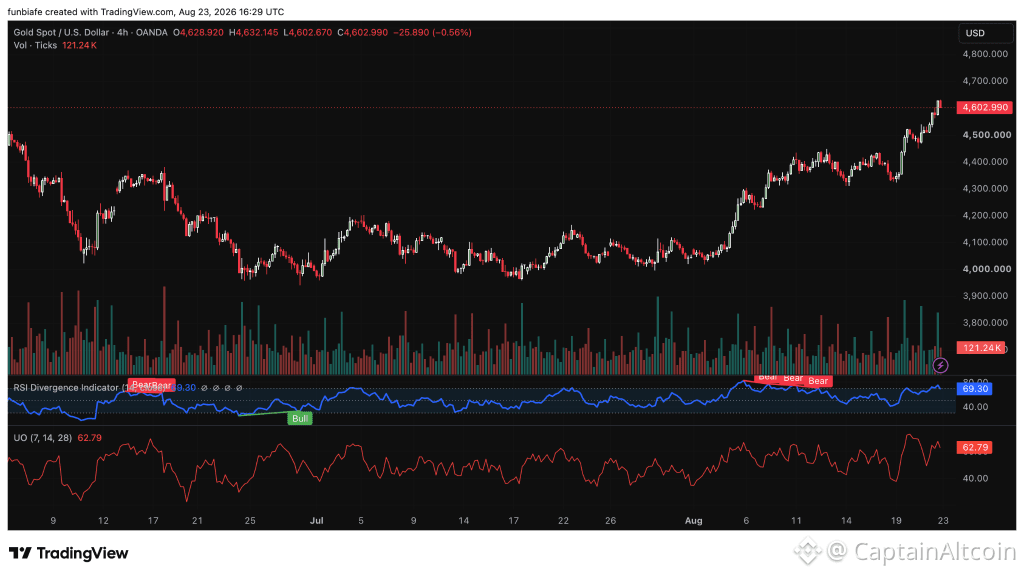Click the purple lightning bolt icon
This screenshot has width=1024, height=576.
point(940,365)
